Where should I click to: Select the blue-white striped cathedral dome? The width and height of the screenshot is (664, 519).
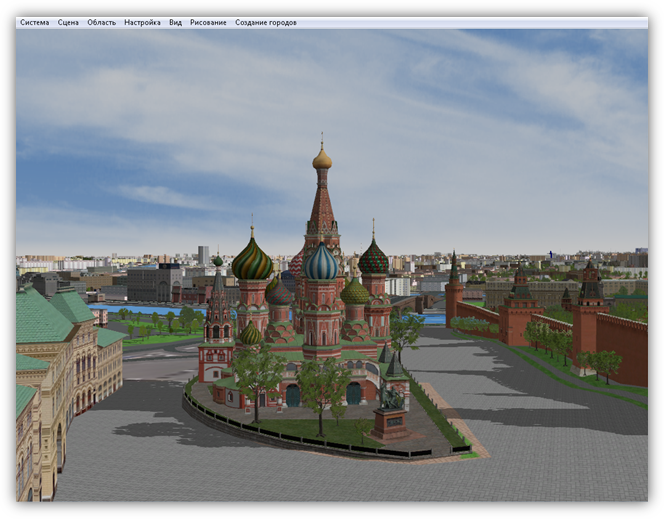pyautogui.click(x=321, y=263)
